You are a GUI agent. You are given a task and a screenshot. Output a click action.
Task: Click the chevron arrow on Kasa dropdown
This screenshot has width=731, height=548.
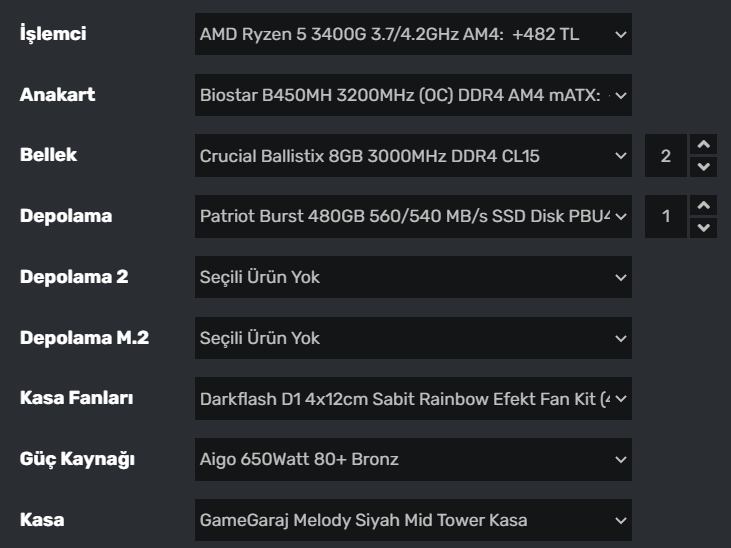(621, 520)
